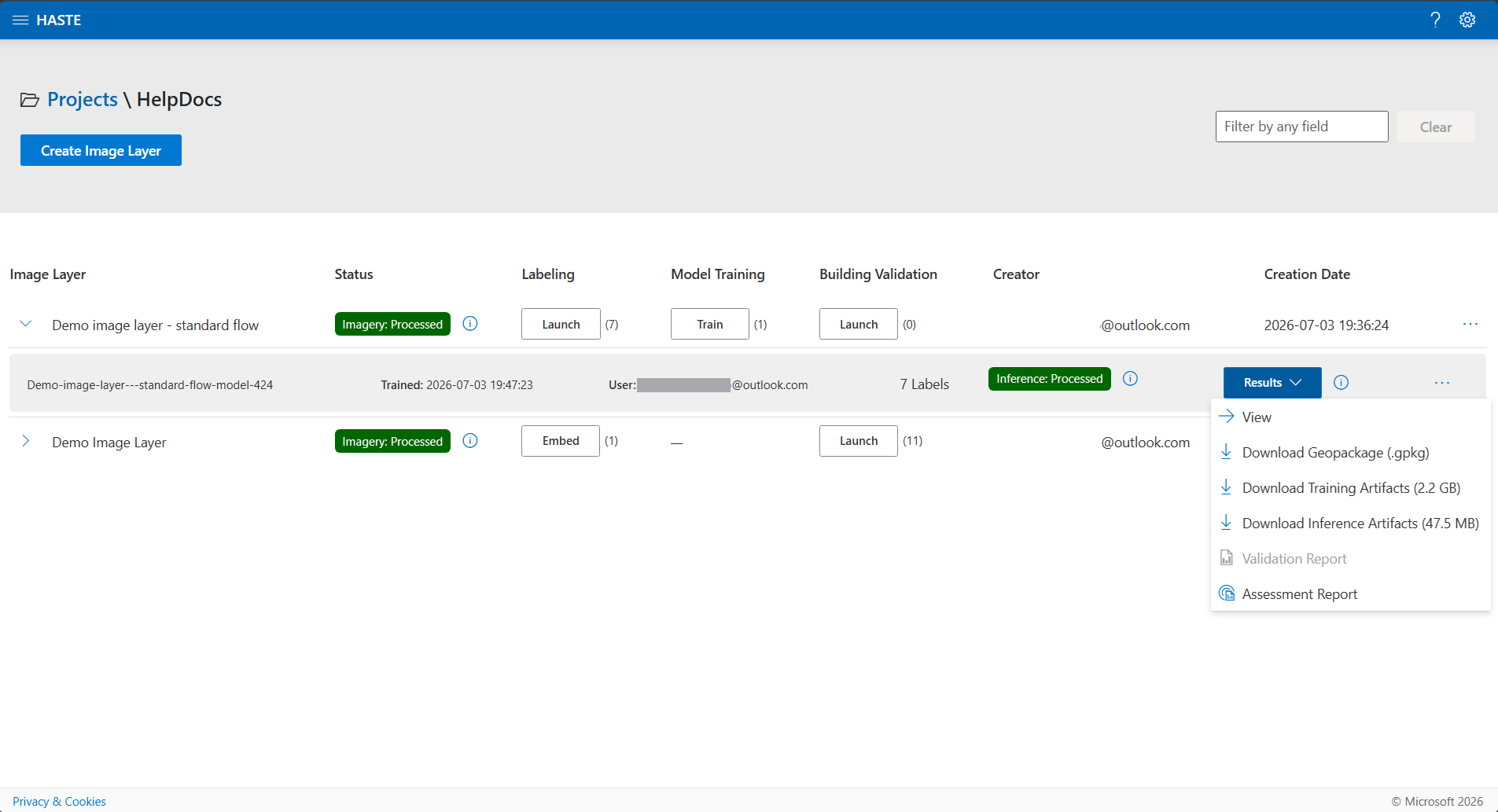1498x812 pixels.
Task: Collapse the Demo image layer - standard flow row
Action: pyautogui.click(x=26, y=324)
